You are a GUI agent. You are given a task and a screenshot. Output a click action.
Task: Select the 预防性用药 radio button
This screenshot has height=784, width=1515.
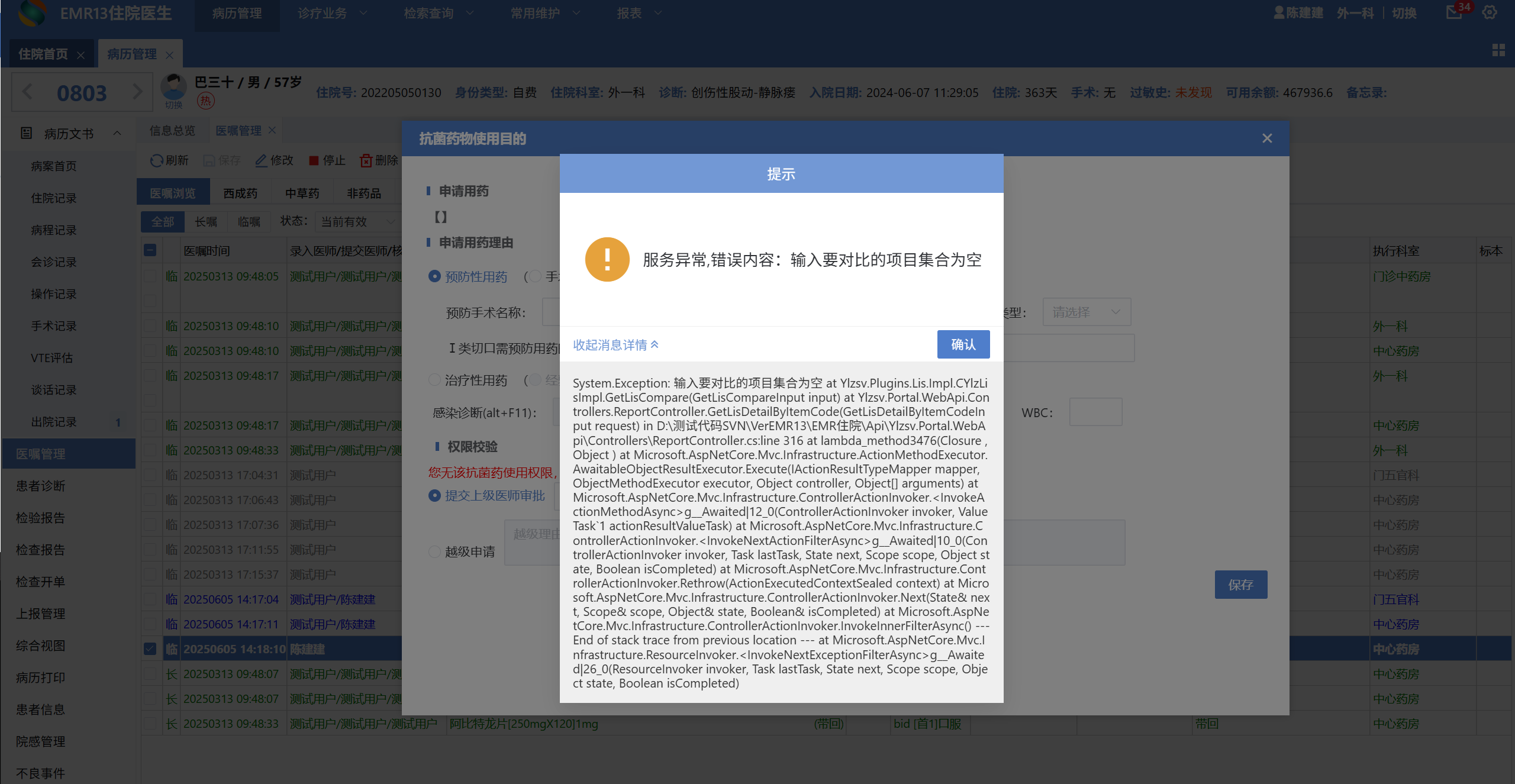coord(434,276)
